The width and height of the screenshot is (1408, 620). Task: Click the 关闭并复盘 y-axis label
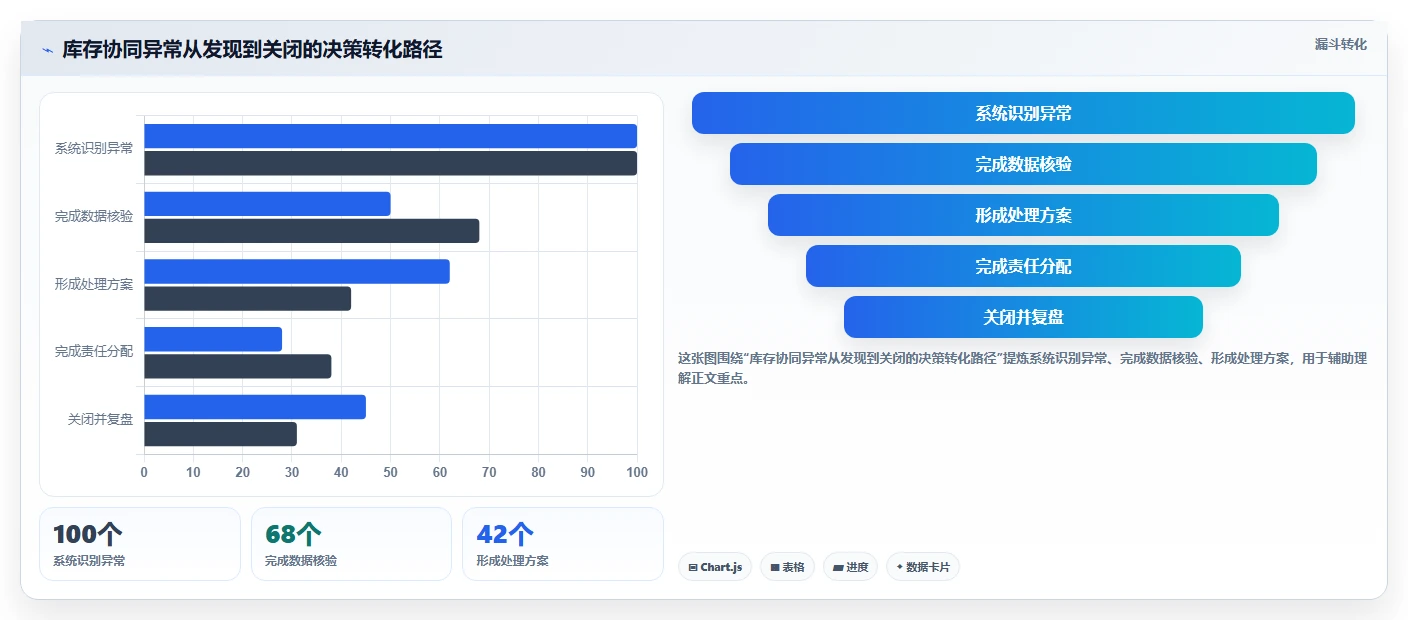coord(100,420)
